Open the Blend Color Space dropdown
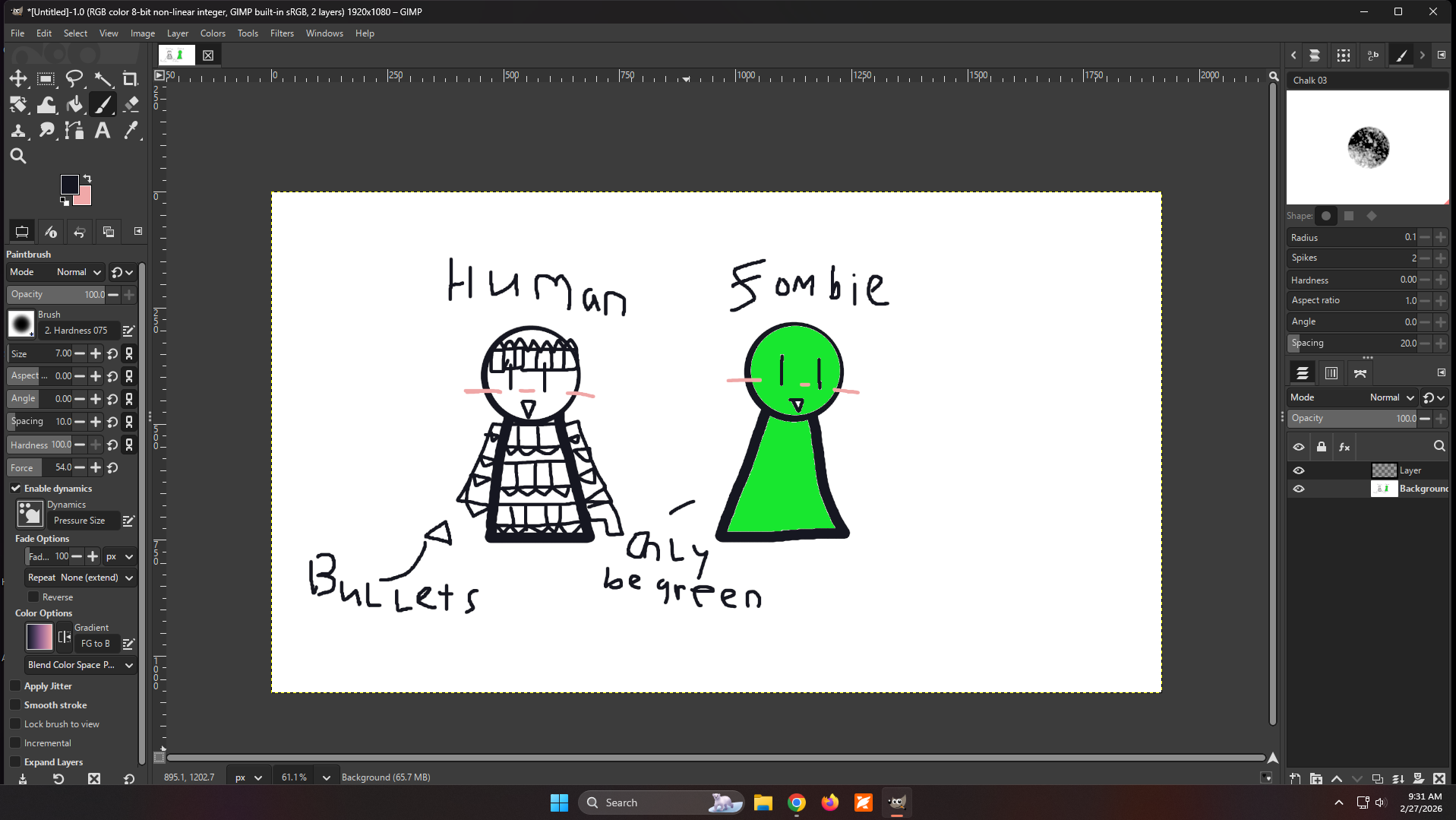 click(x=81, y=665)
